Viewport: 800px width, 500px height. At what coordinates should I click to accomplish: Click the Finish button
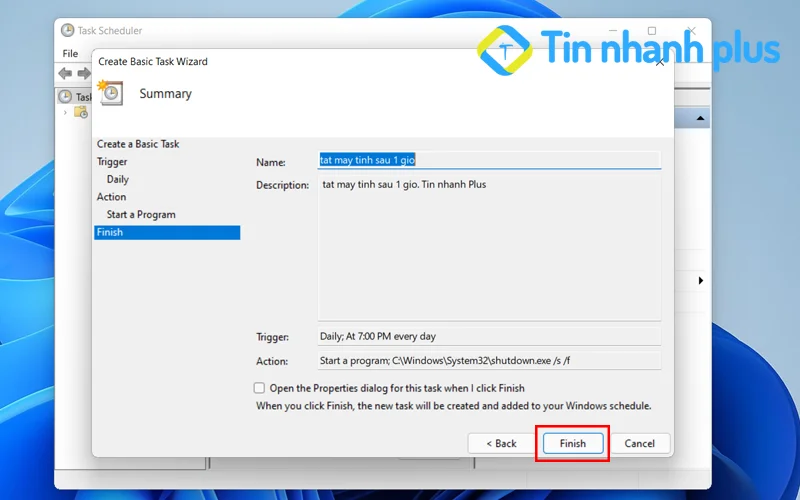572,443
